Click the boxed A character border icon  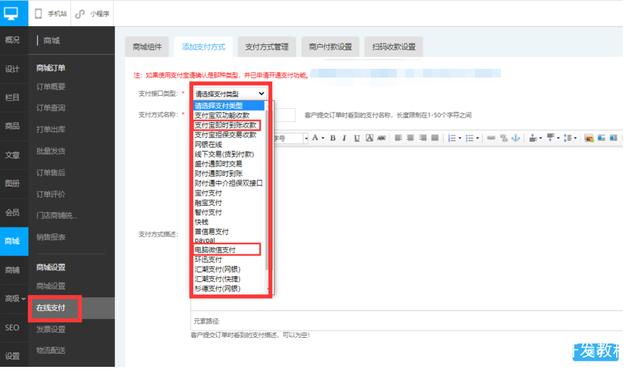tap(369, 138)
